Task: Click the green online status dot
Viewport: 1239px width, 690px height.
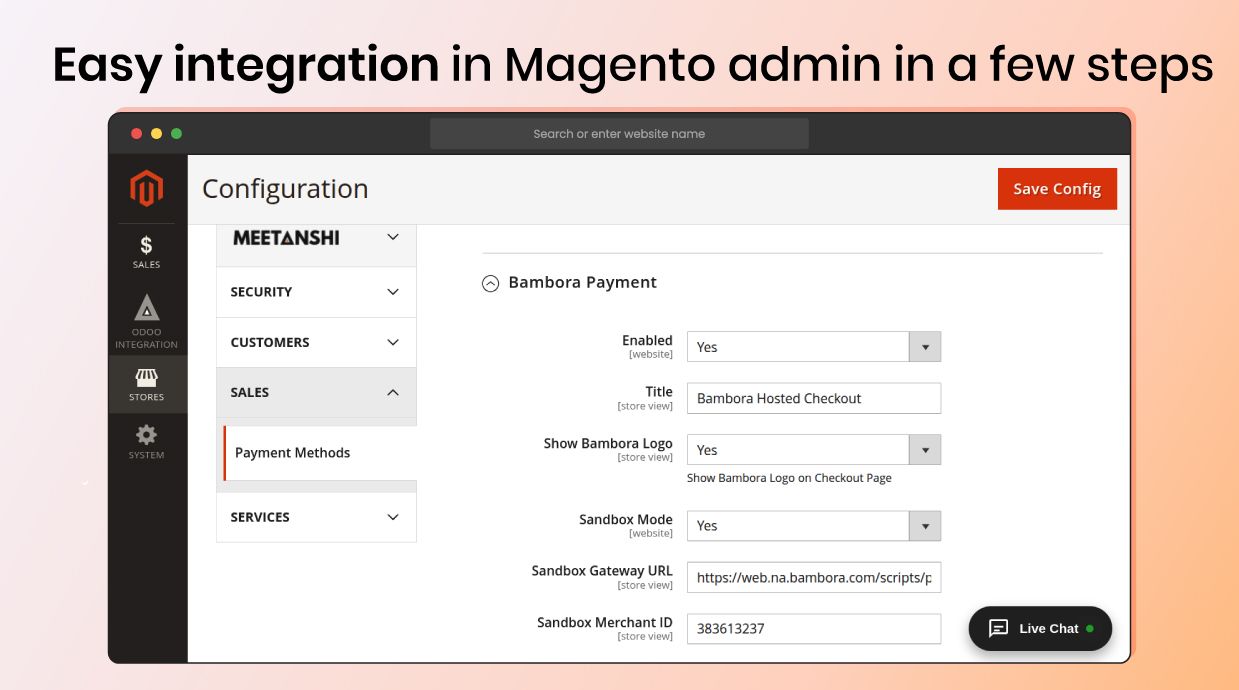Action: [1092, 629]
